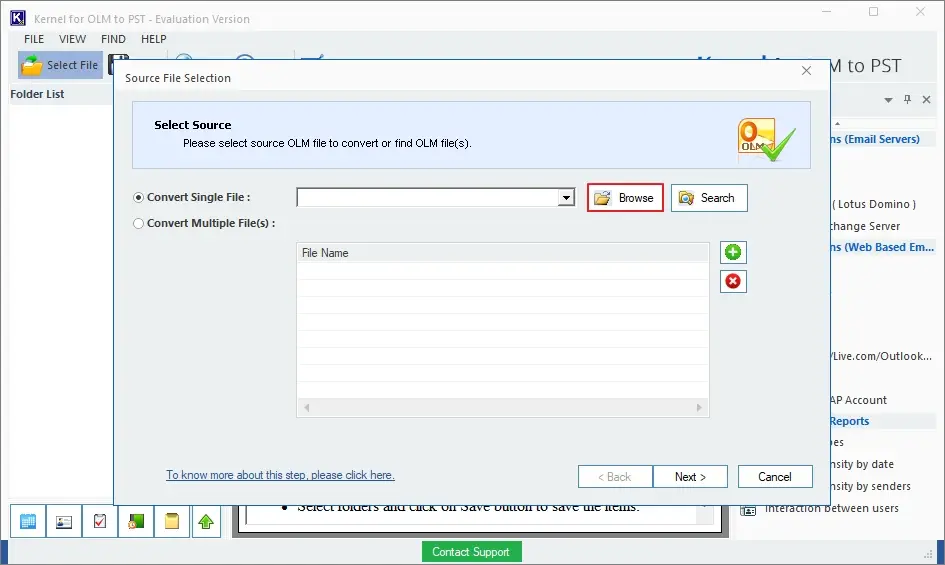Select Convert Multiple File(s) radio button
The image size is (945, 565).
tap(139, 223)
